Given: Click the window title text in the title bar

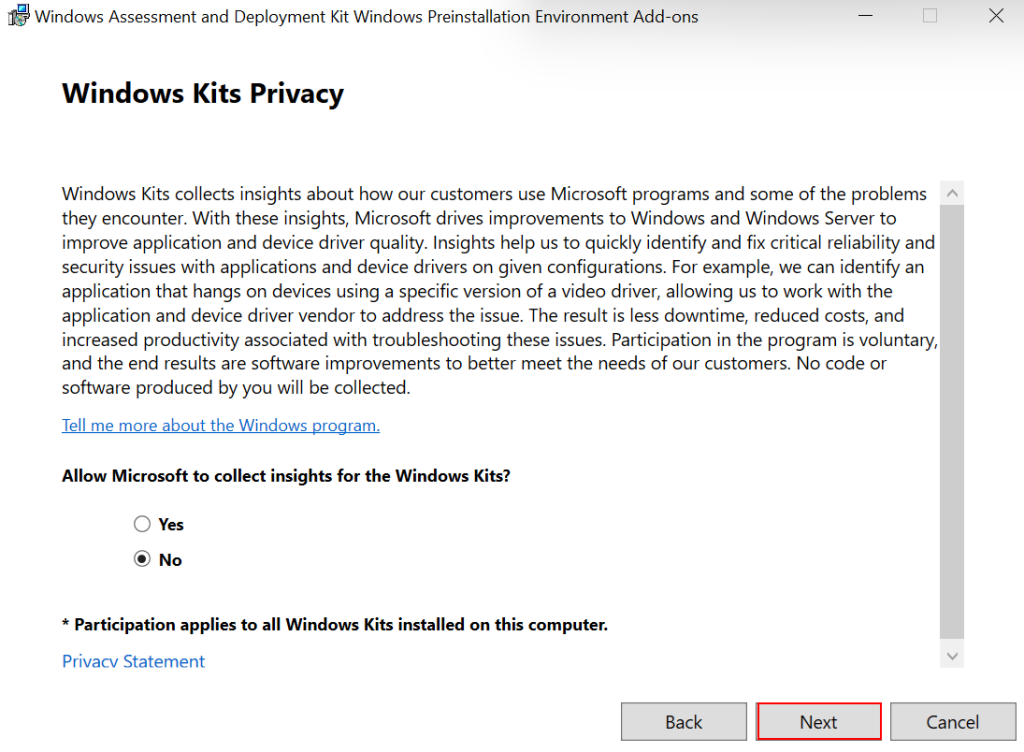Looking at the screenshot, I should click(x=366, y=17).
